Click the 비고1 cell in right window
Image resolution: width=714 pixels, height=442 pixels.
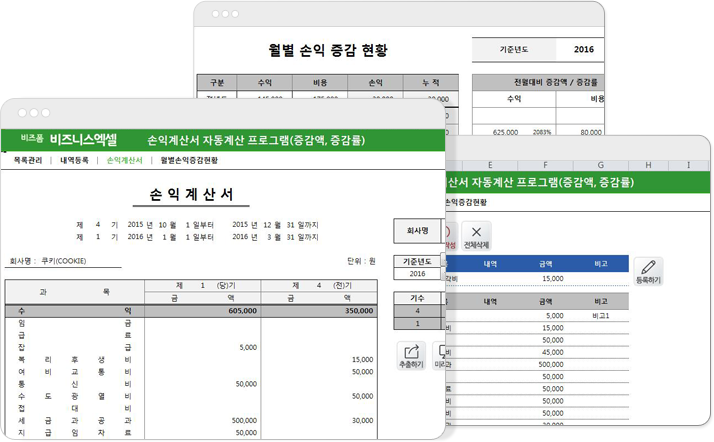[601, 315]
